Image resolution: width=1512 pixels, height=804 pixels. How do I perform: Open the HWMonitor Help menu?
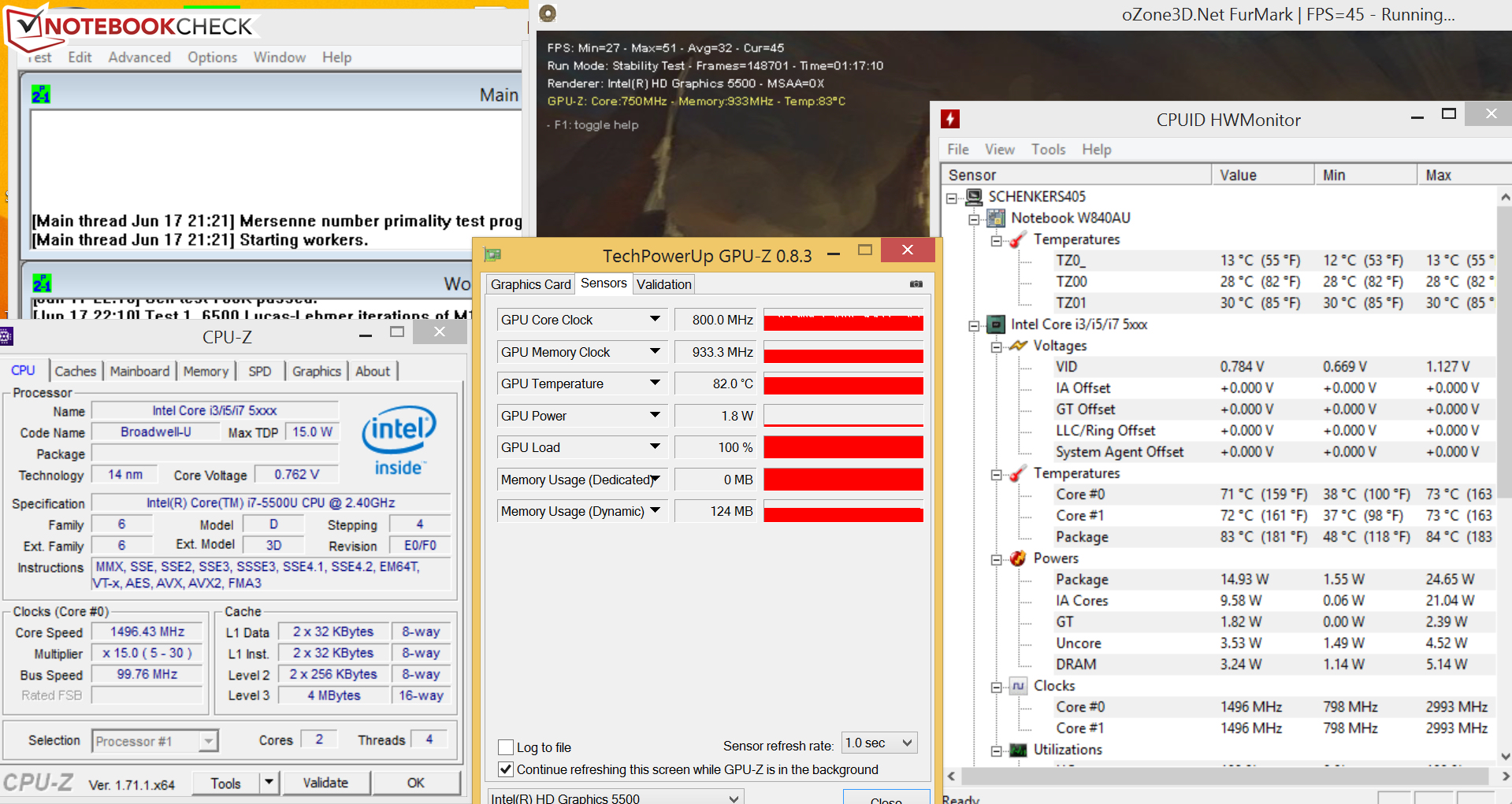(1097, 150)
